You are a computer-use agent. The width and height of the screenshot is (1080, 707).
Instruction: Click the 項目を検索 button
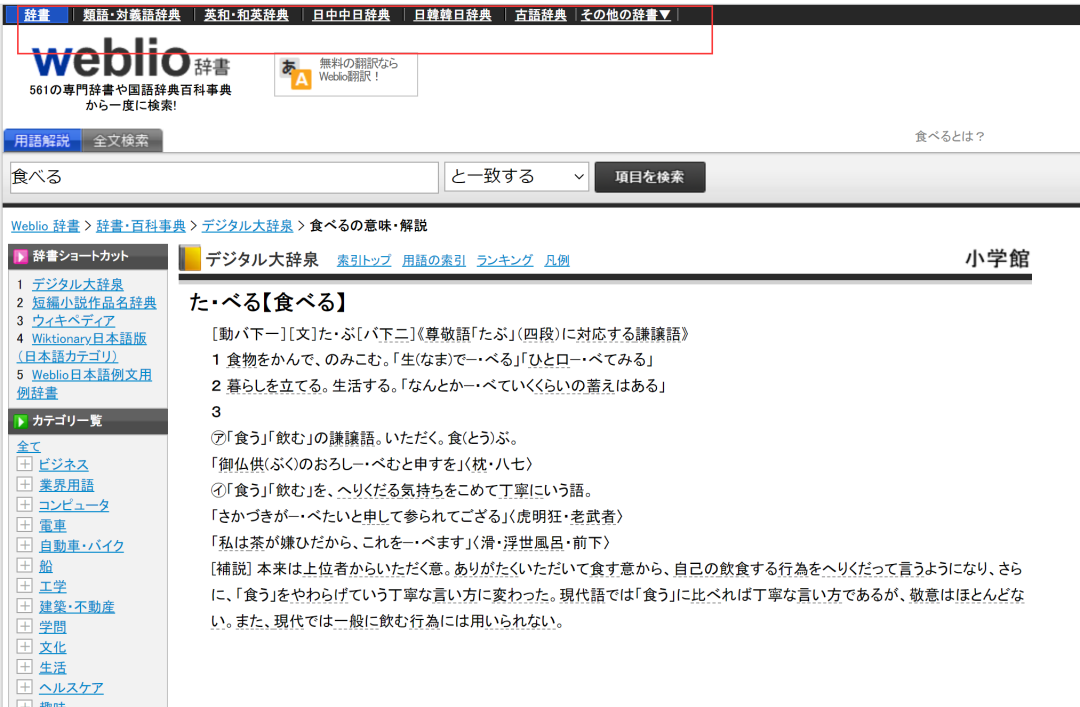(x=650, y=177)
